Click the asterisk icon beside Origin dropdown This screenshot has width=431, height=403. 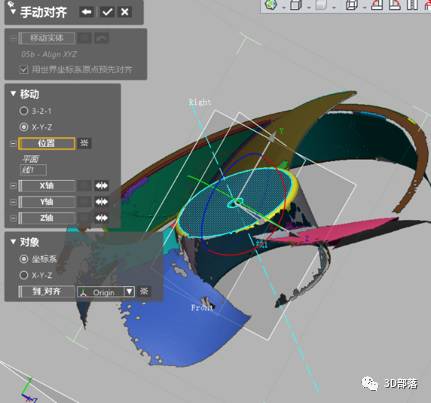144,292
